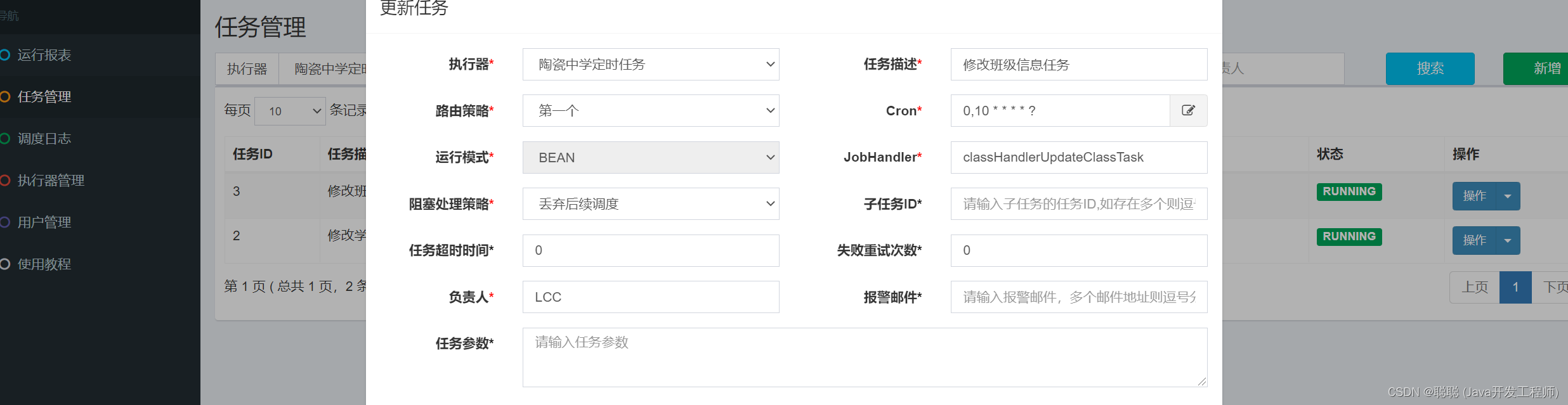This screenshot has height=405, width=1568.
Task: Open the 执行器 dropdown in the dialog
Action: [x=650, y=64]
